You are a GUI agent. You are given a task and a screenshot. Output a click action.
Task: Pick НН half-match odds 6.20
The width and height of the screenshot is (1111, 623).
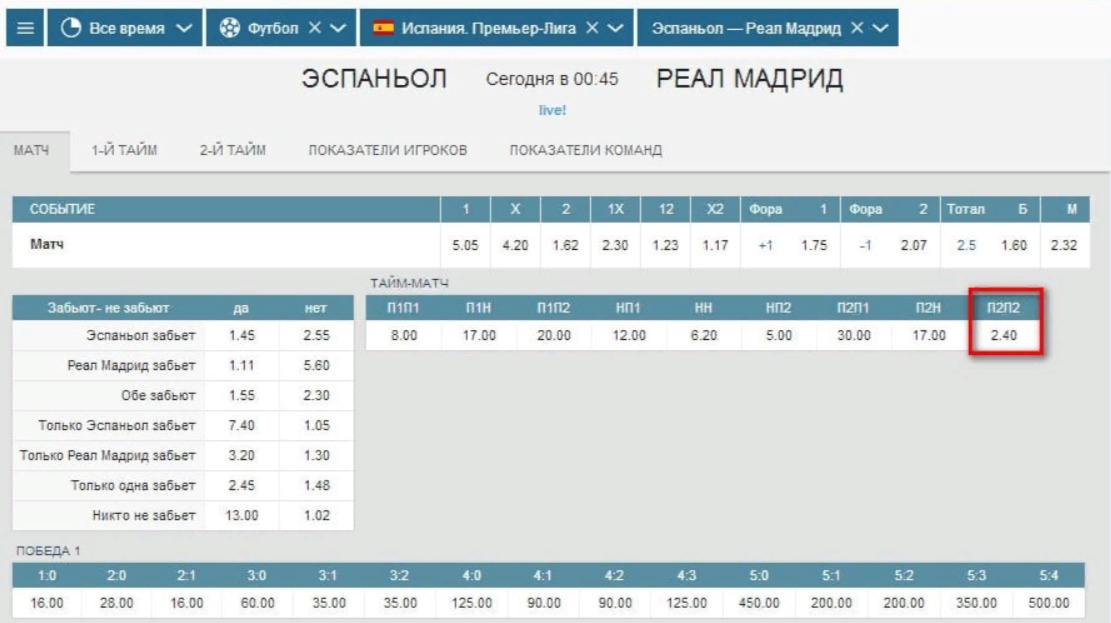704,335
